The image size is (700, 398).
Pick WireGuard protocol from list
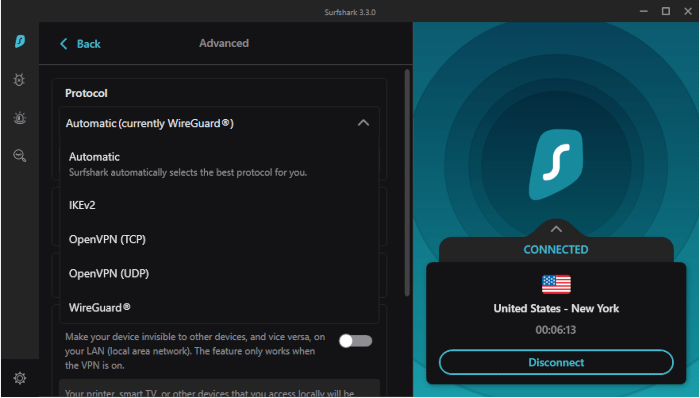(219, 308)
